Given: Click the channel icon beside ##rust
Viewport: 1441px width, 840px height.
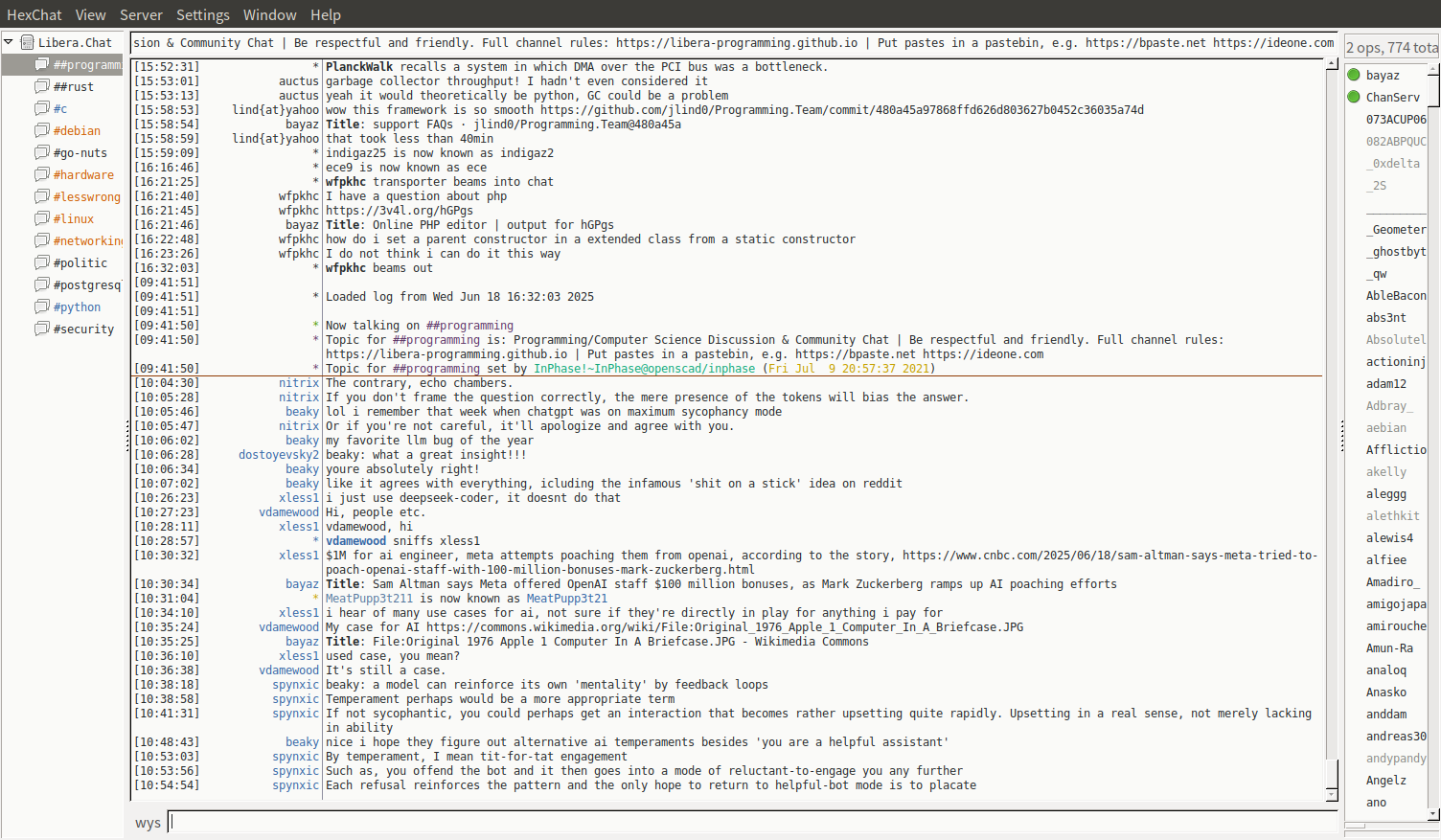Looking at the screenshot, I should point(41,86).
